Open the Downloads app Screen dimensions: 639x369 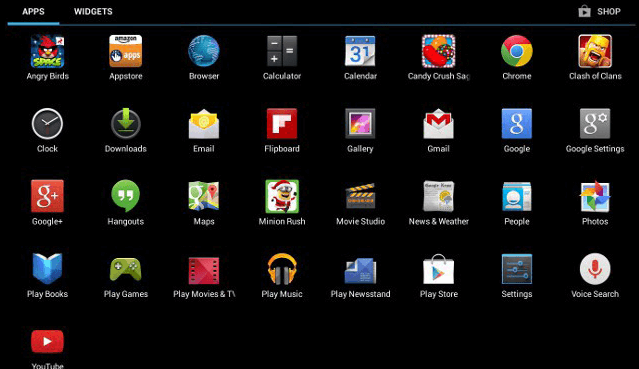point(126,124)
